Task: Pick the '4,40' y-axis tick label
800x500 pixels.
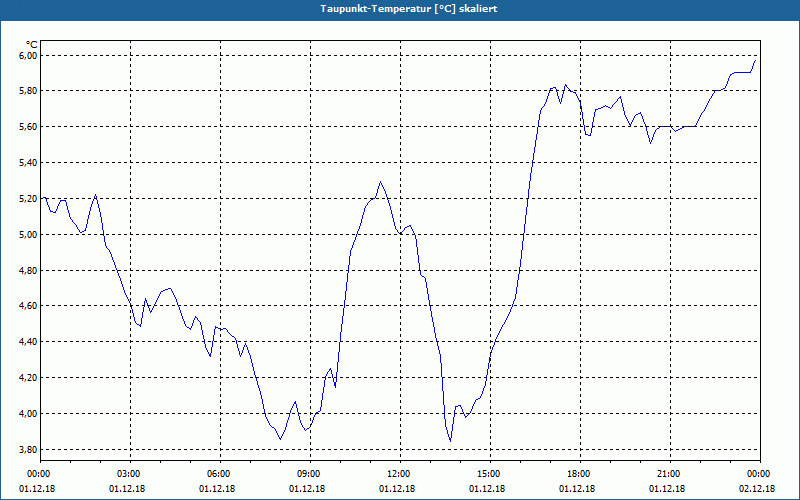Action: pyautogui.click(x=27, y=341)
